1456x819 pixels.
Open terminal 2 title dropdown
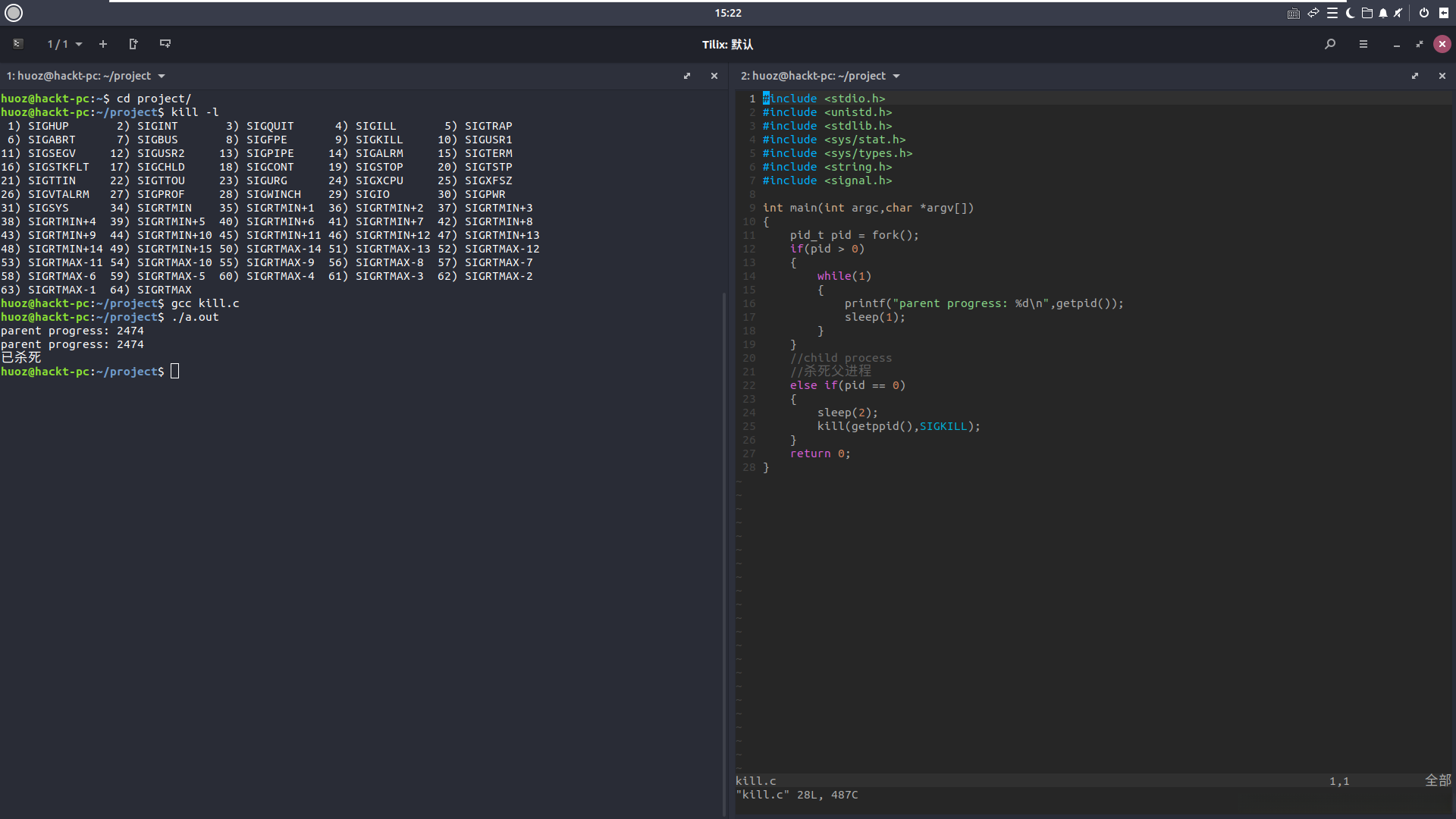(x=896, y=76)
